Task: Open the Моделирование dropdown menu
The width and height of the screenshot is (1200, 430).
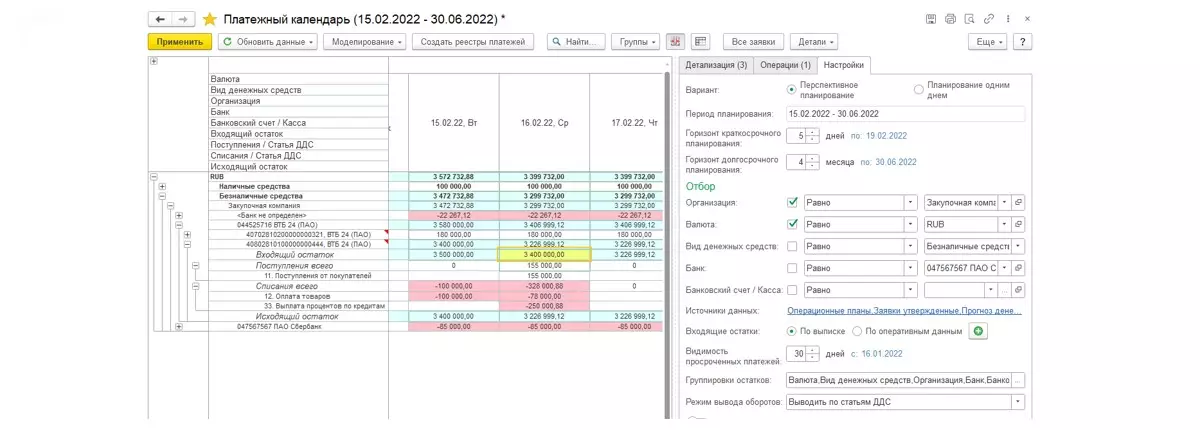Action: (x=366, y=41)
